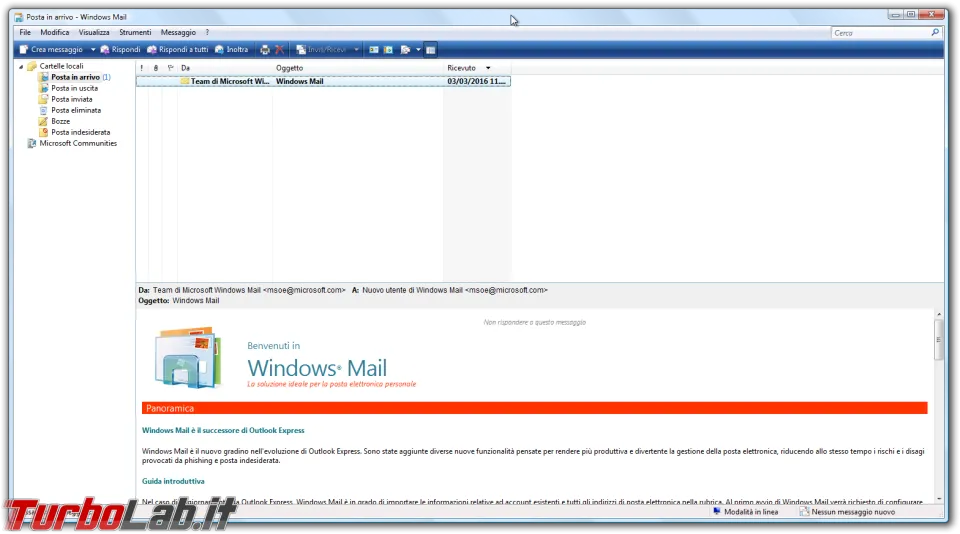Click the find message icon in the toolbar
Screen dimensions: 960x534
[405, 50]
